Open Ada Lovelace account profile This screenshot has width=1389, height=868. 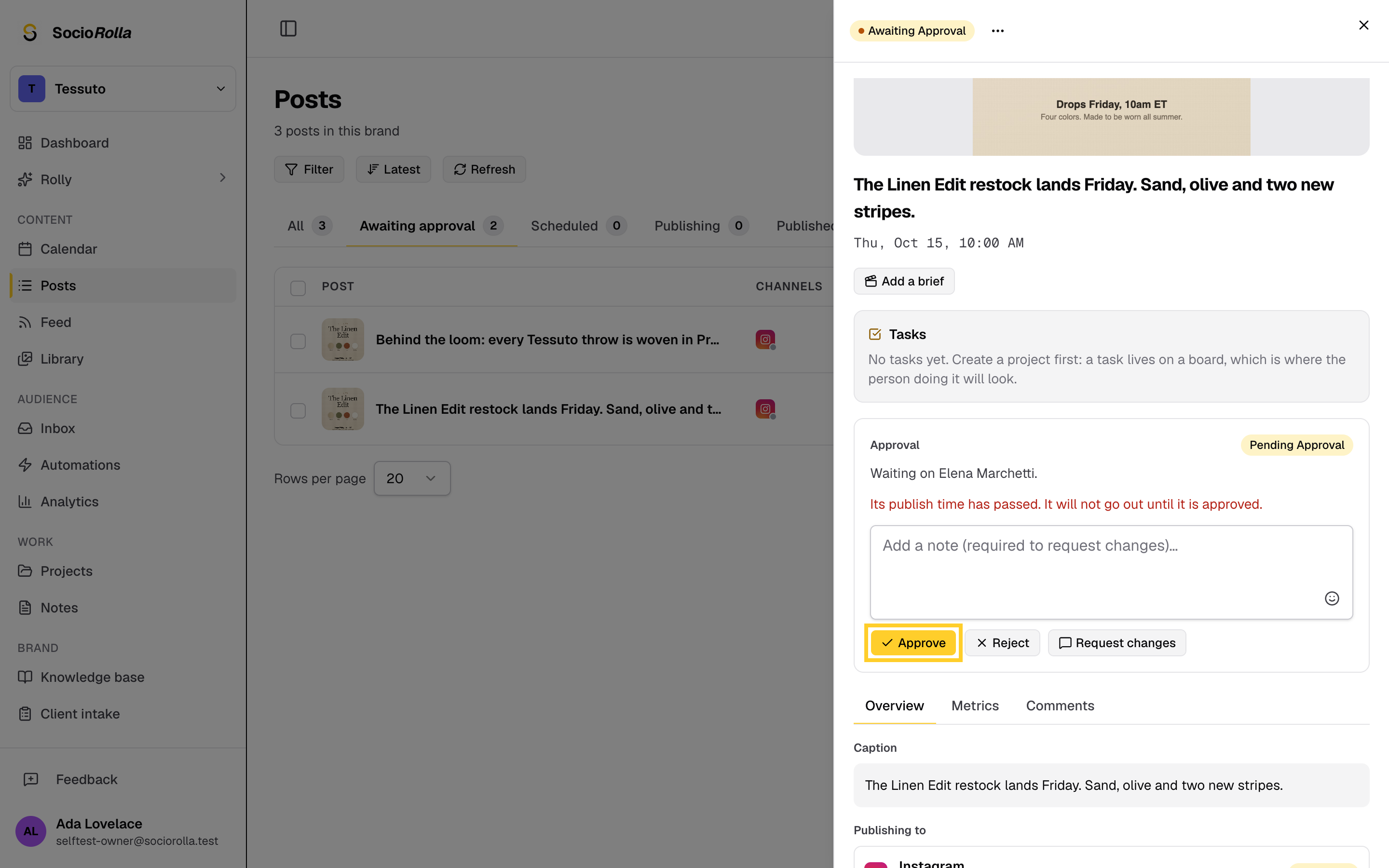click(123, 831)
